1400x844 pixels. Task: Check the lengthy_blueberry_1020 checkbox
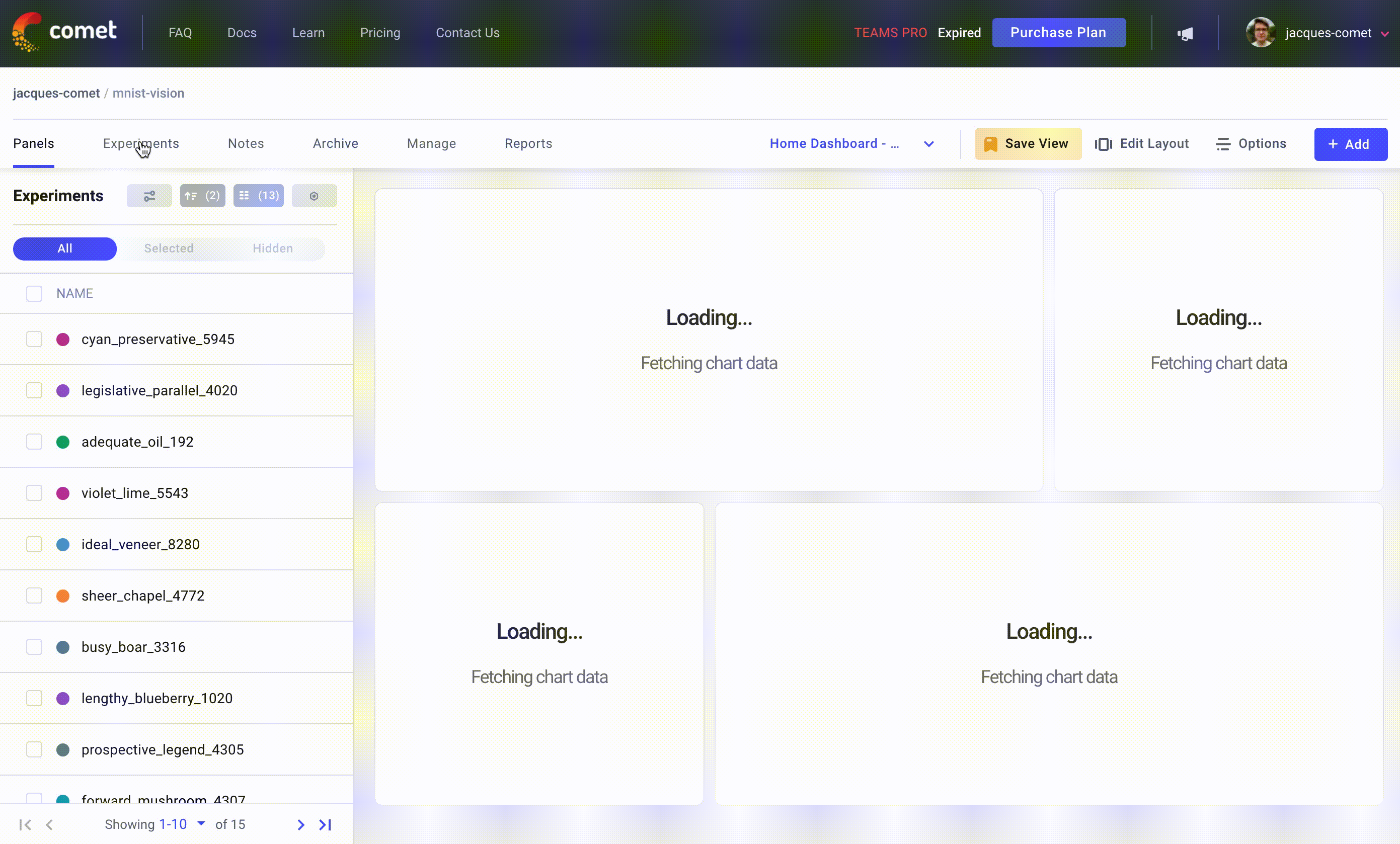(34, 699)
